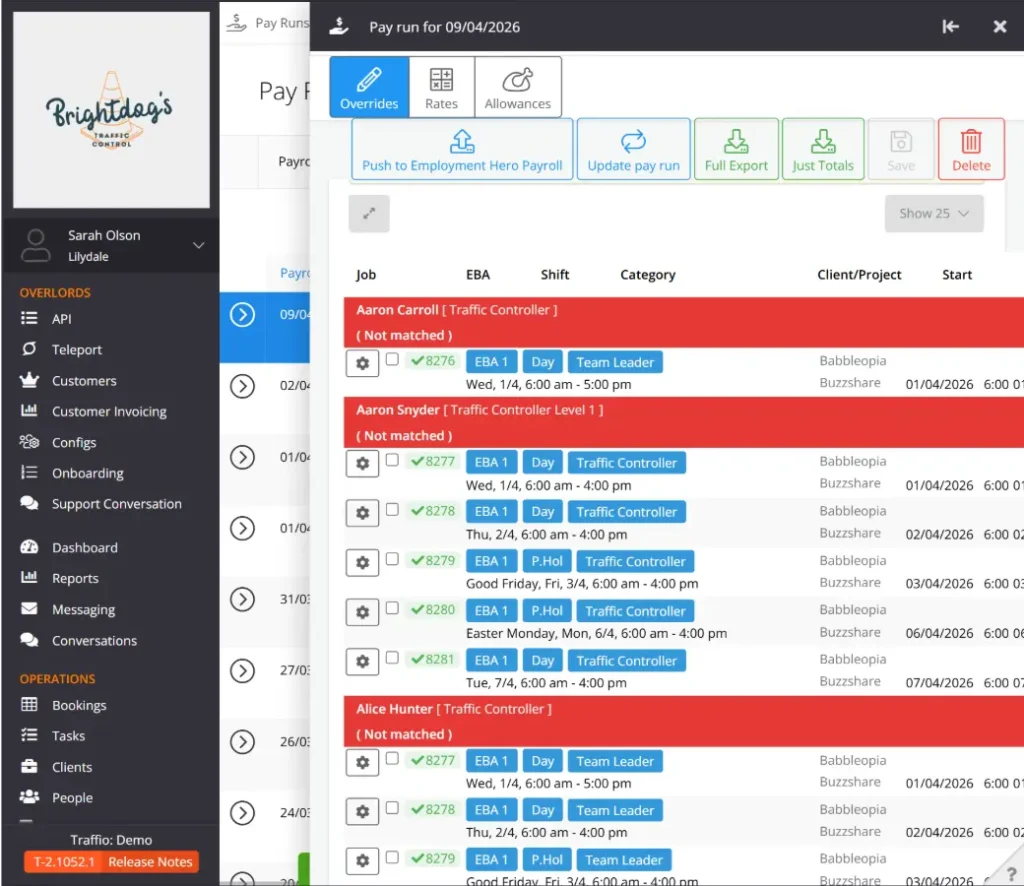This screenshot has height=886, width=1024.
Task: Open the Allowances tab
Action: point(518,86)
